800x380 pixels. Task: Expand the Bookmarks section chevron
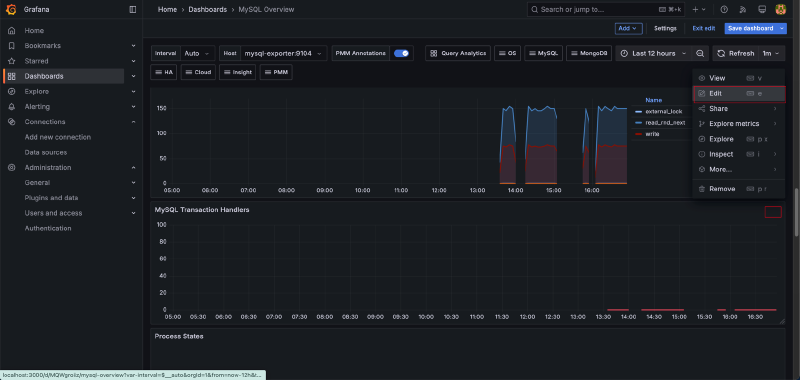point(133,46)
